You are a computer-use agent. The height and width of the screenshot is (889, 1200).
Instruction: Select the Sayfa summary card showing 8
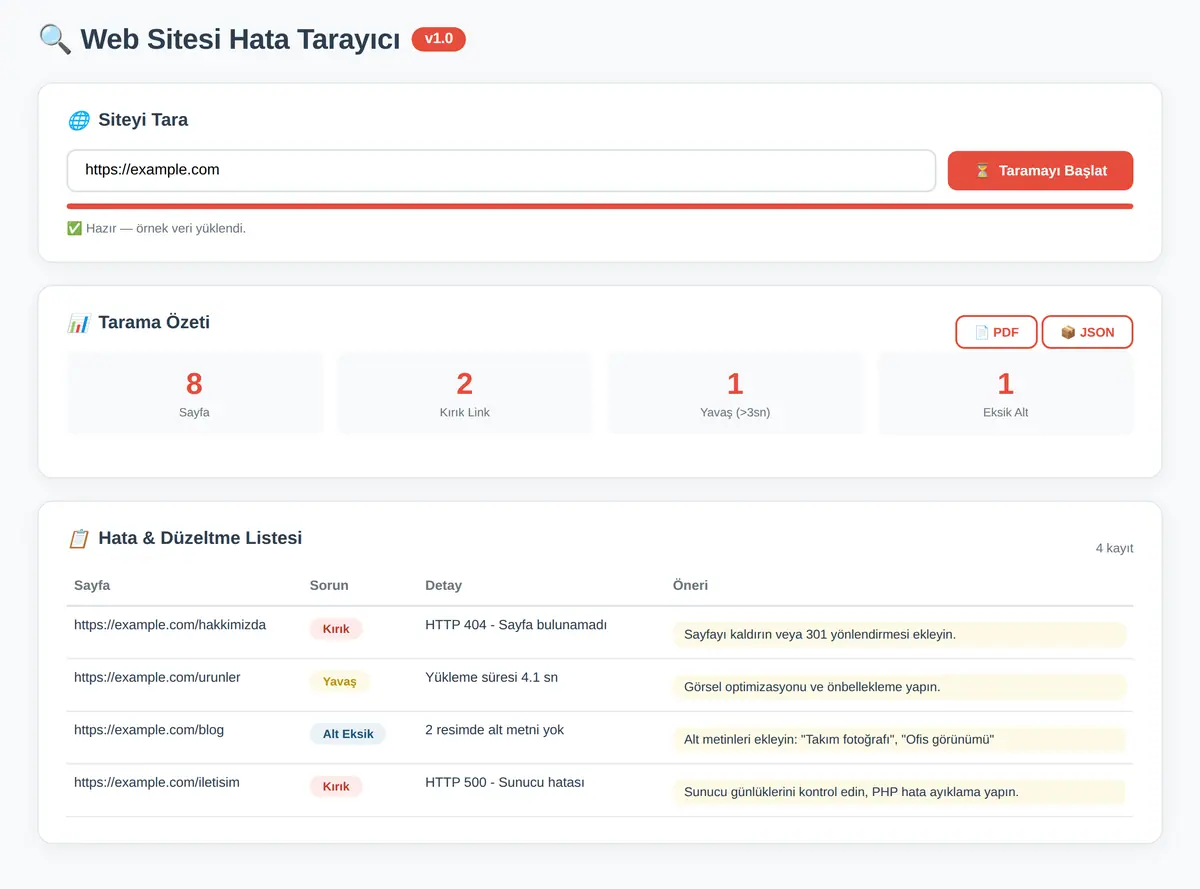coord(195,393)
